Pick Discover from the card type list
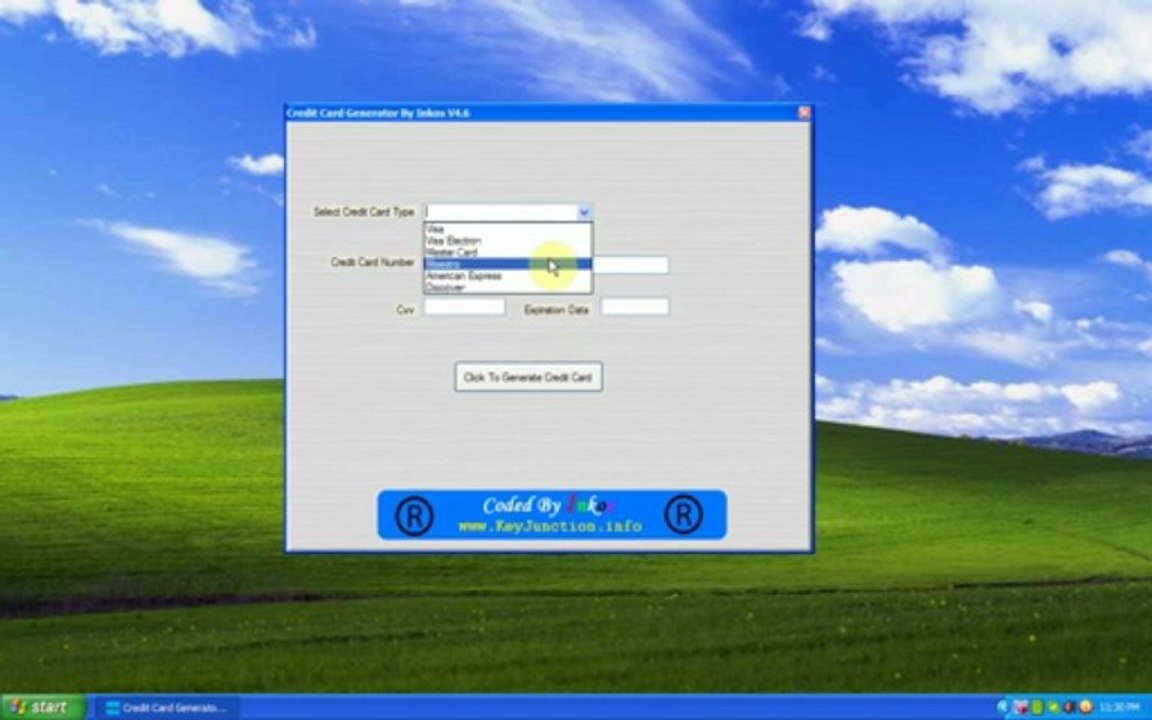Image resolution: width=1152 pixels, height=720 pixels. [508, 287]
